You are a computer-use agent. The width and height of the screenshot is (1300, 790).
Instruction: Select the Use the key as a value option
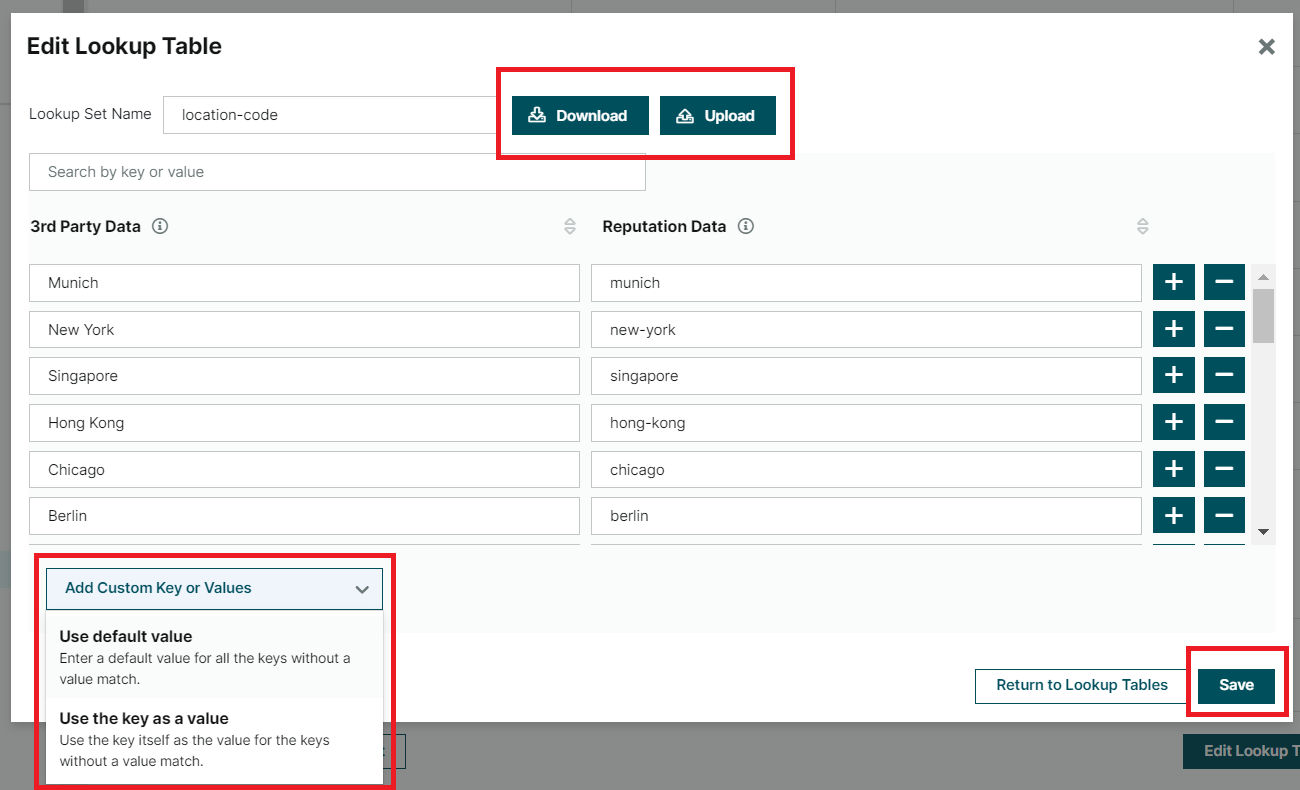(x=214, y=739)
